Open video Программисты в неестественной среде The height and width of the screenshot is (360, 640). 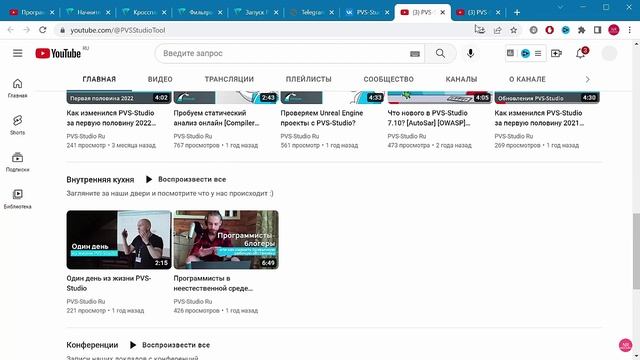click(x=213, y=283)
